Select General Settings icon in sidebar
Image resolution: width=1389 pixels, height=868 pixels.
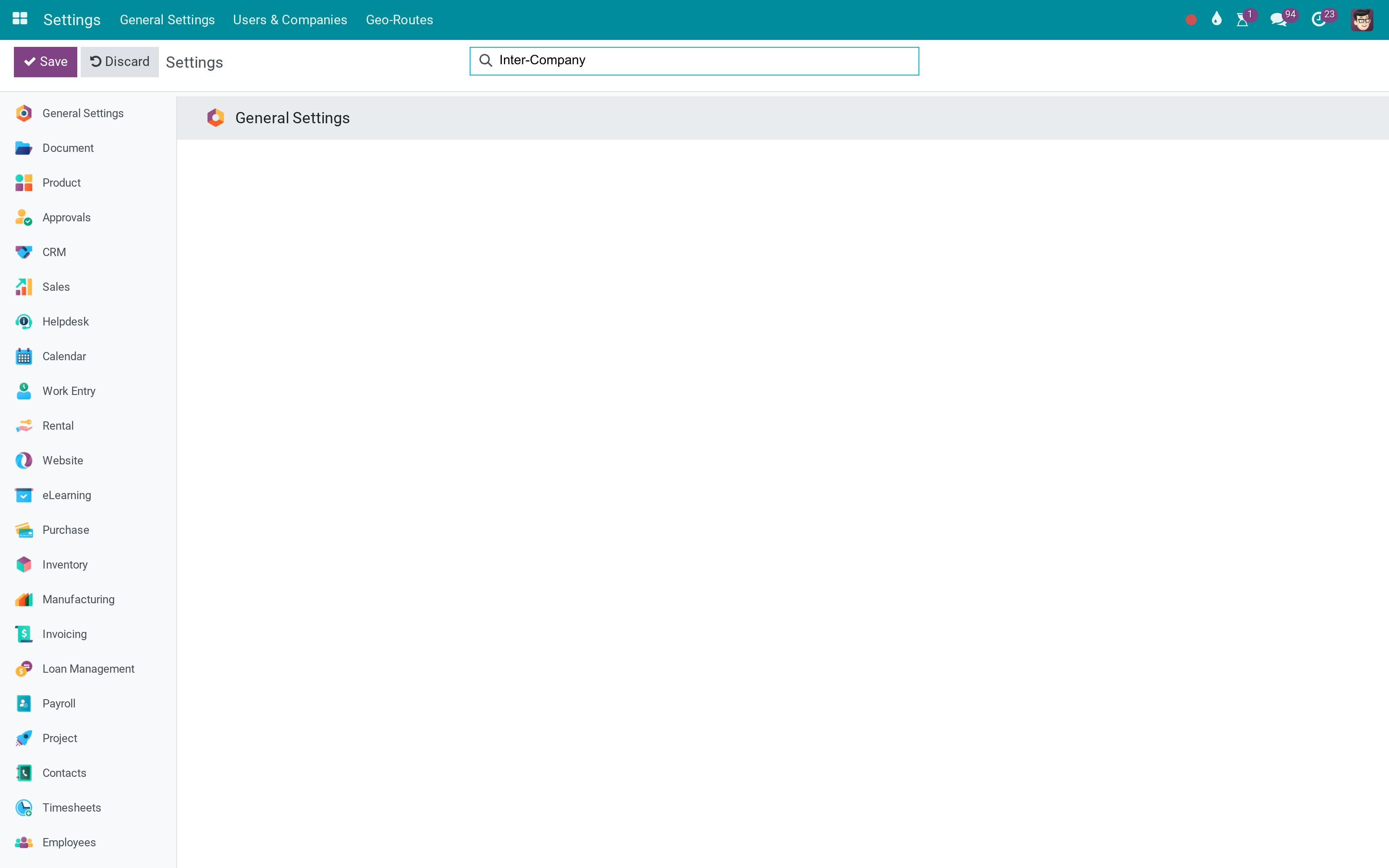(x=23, y=113)
